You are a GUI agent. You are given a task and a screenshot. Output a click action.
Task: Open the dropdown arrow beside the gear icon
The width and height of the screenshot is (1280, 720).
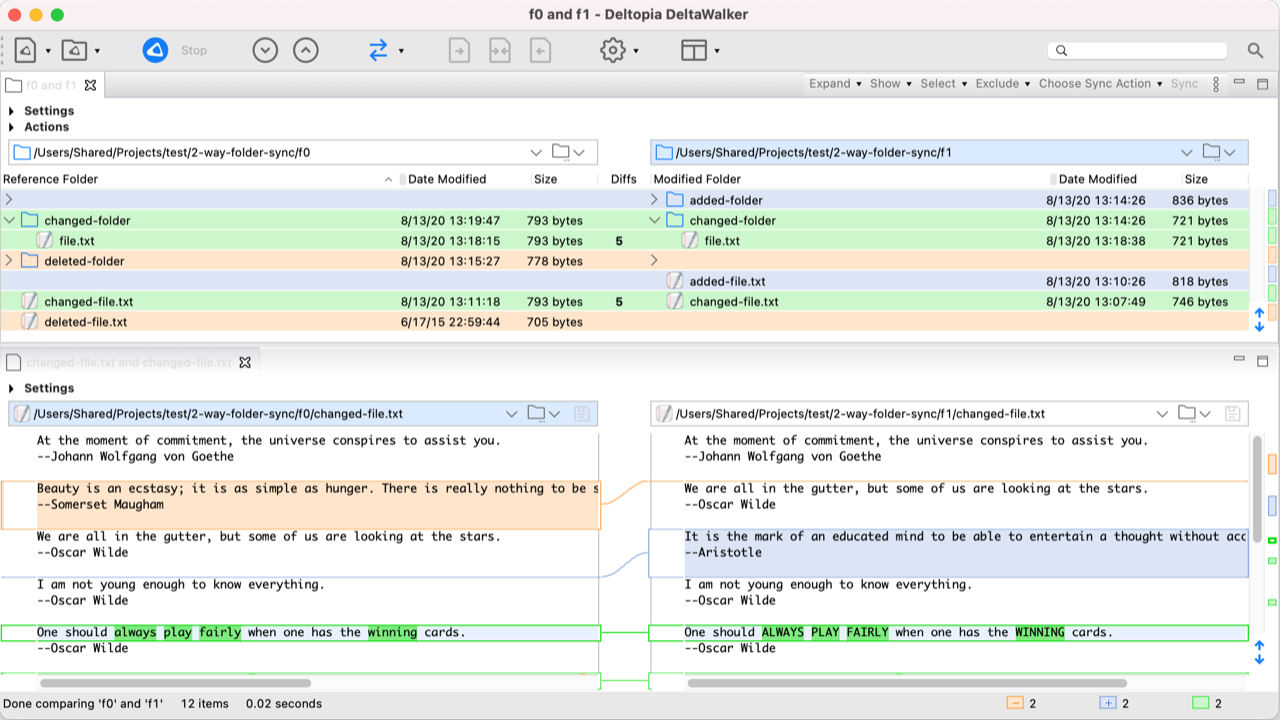(636, 51)
